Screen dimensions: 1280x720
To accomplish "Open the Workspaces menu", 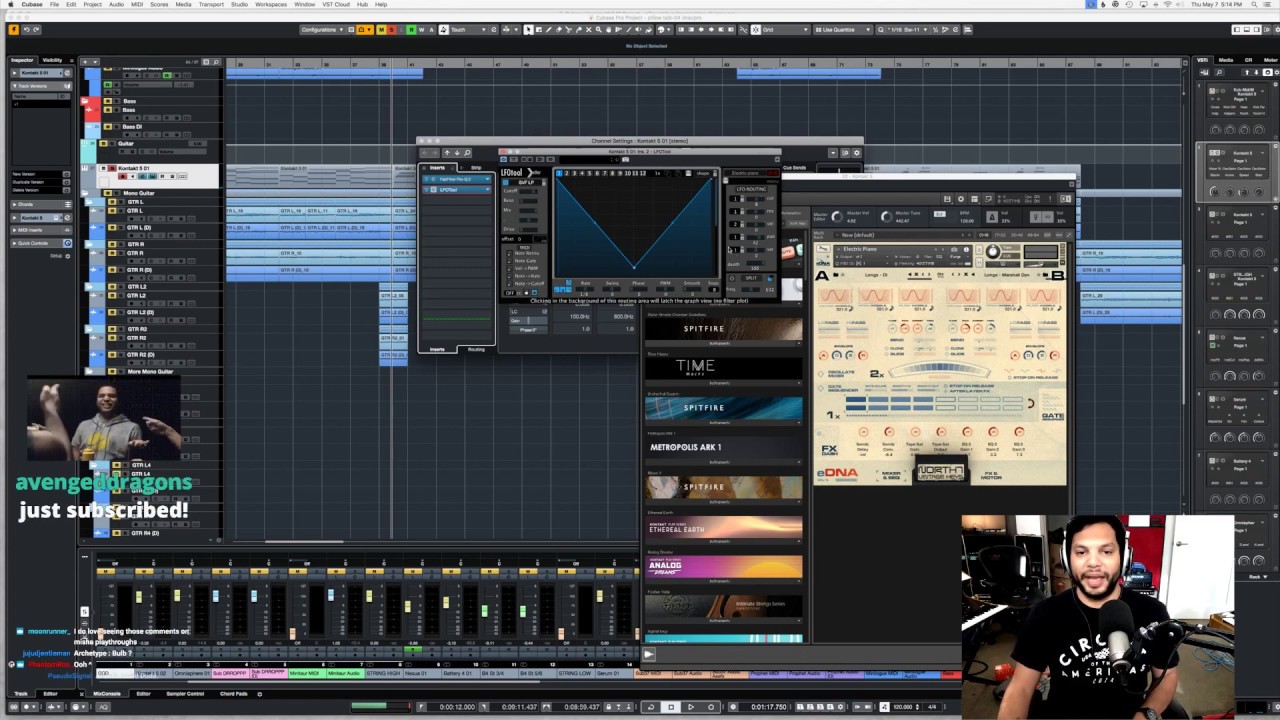I will [x=271, y=4].
